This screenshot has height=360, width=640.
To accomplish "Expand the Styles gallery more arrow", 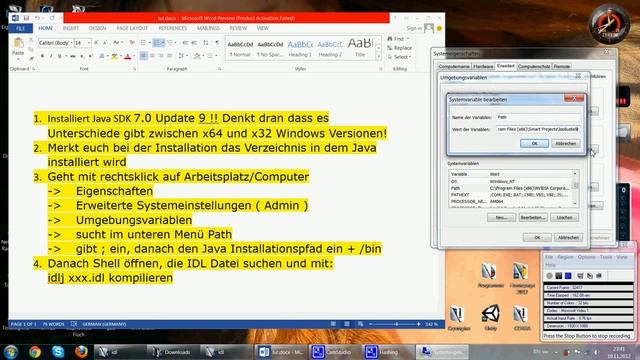I will click(378, 56).
